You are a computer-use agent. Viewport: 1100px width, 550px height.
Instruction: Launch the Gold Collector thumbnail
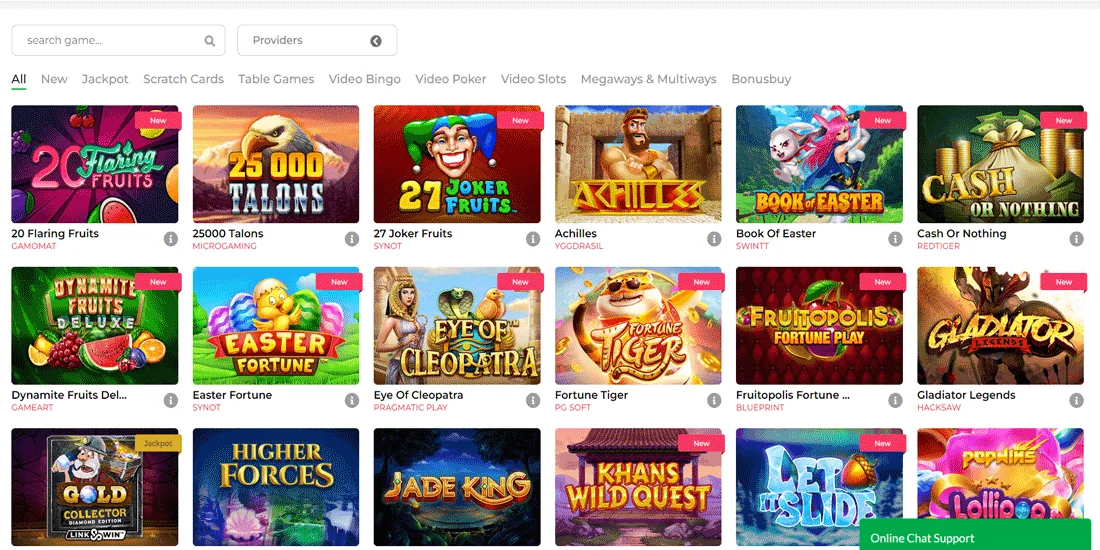point(95,487)
